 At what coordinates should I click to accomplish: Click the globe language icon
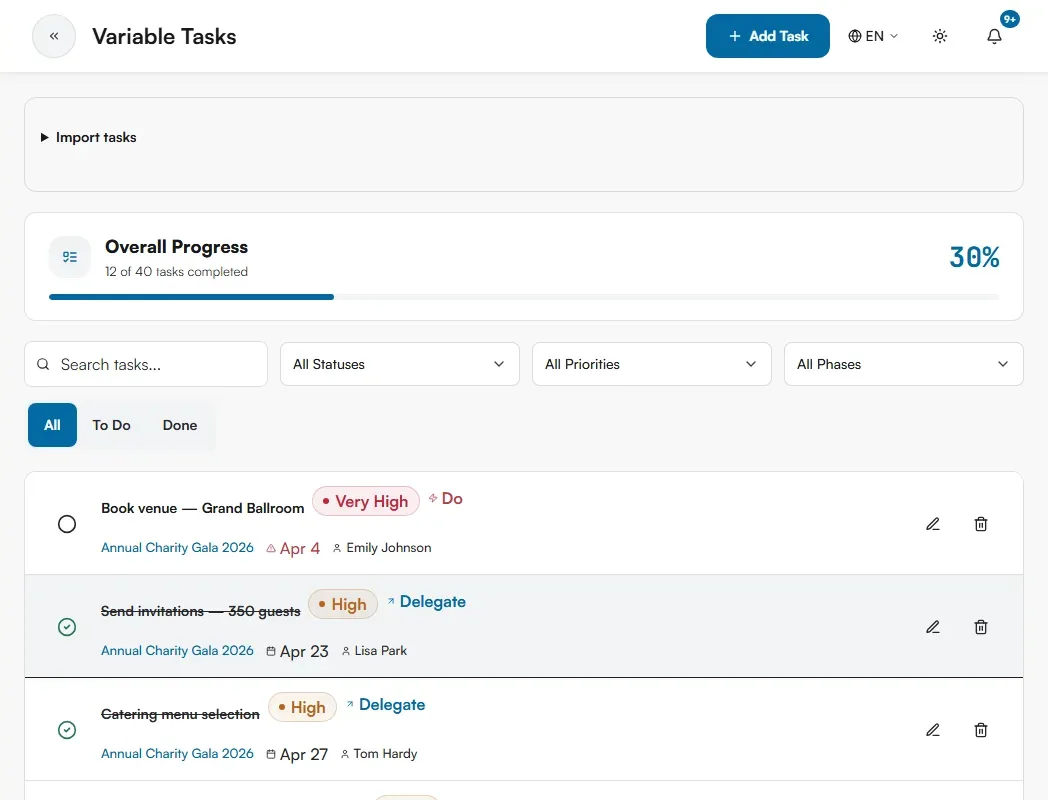pos(855,36)
